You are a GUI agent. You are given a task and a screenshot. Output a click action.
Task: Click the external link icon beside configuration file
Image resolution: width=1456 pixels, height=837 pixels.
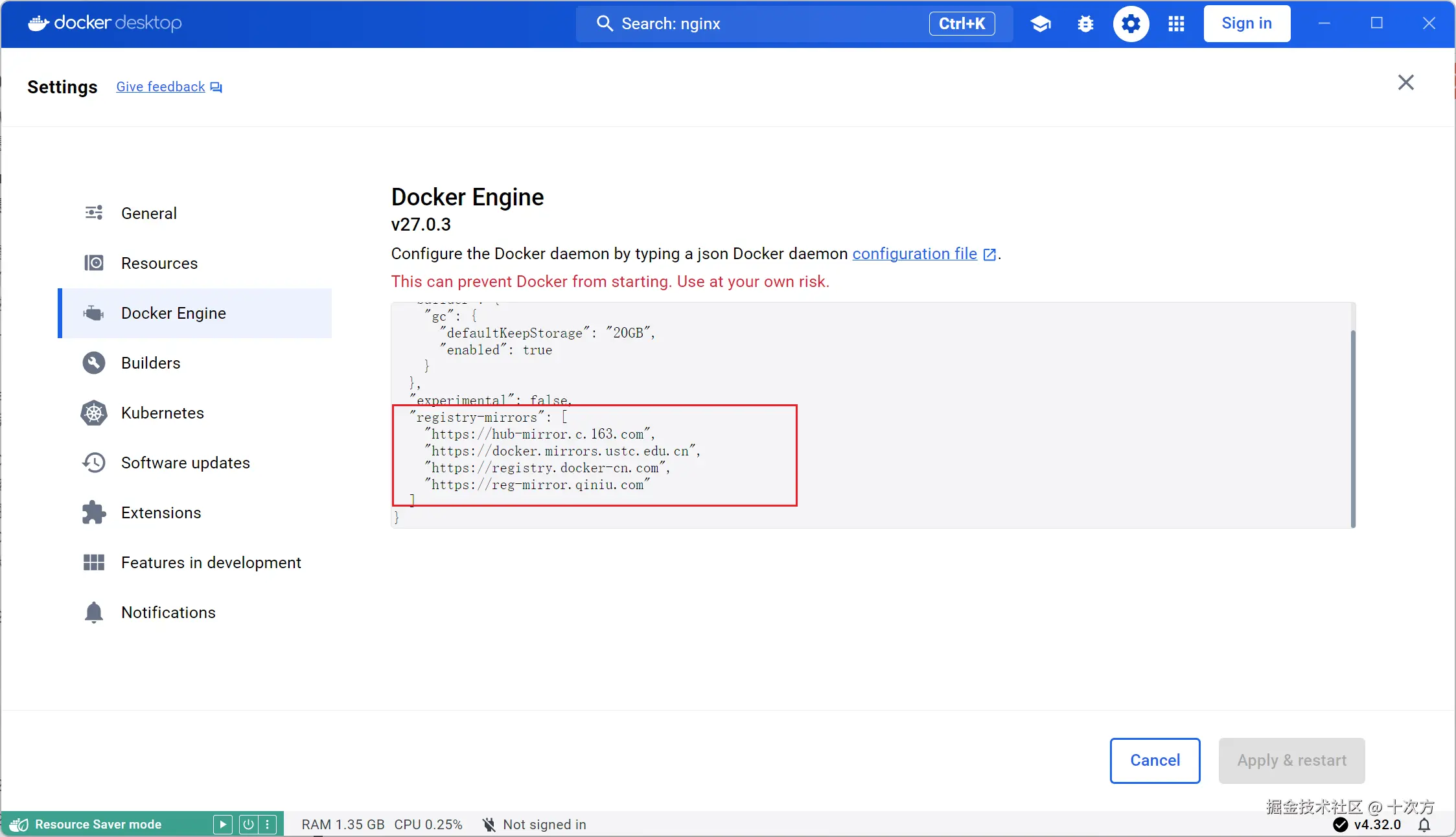[x=989, y=255]
